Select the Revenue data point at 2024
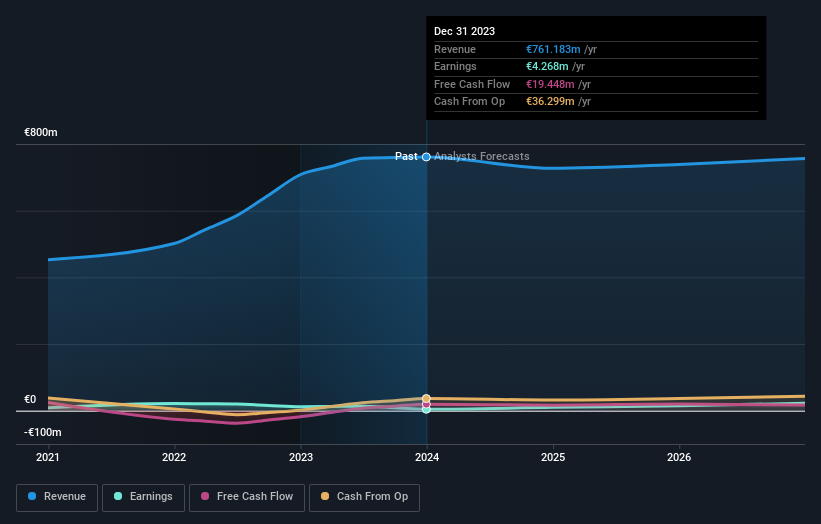The width and height of the screenshot is (821, 524). click(x=426, y=157)
